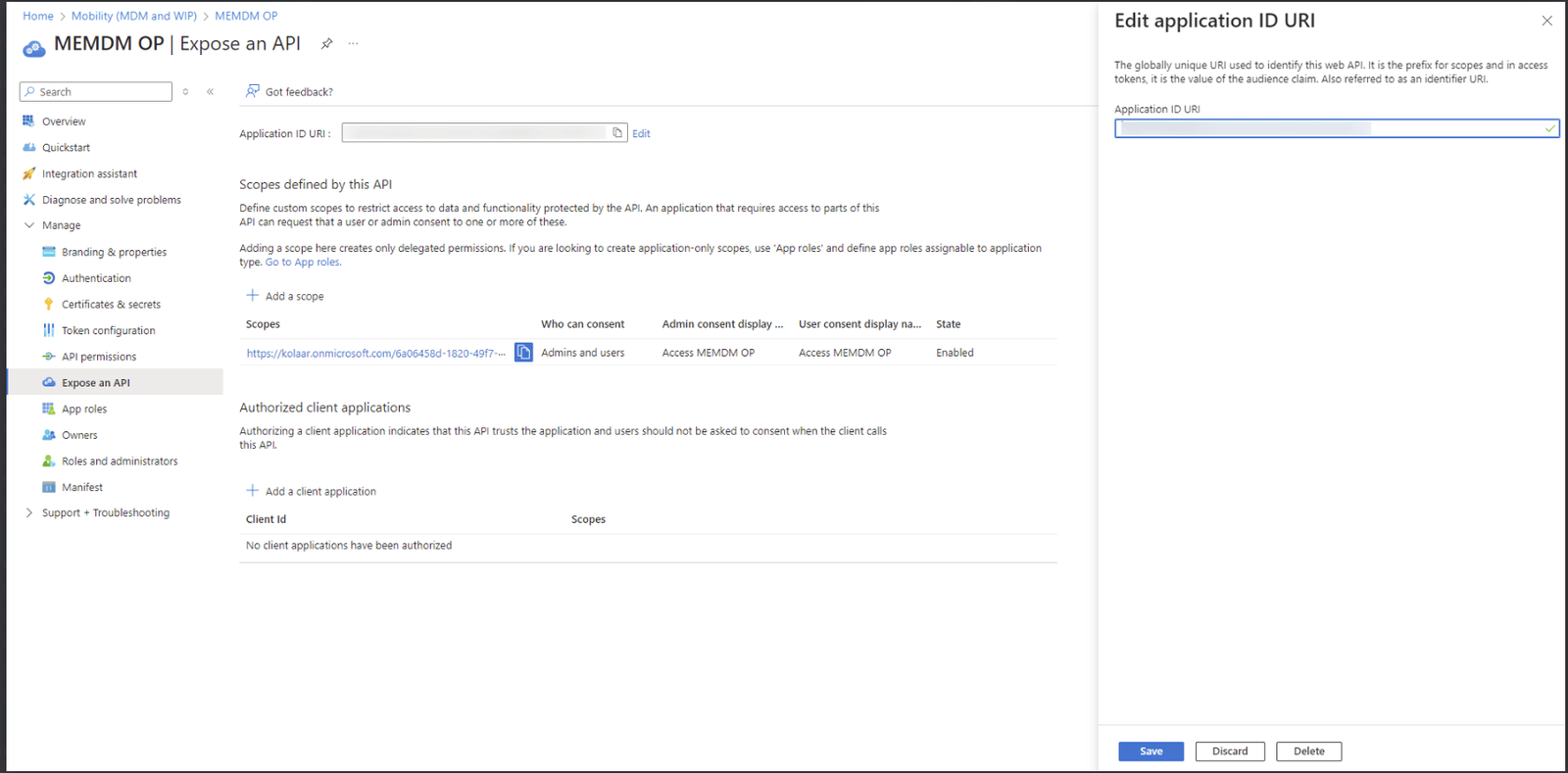Pin the MEMDM OP page
Image resolution: width=1568 pixels, height=773 pixels.
click(x=327, y=44)
